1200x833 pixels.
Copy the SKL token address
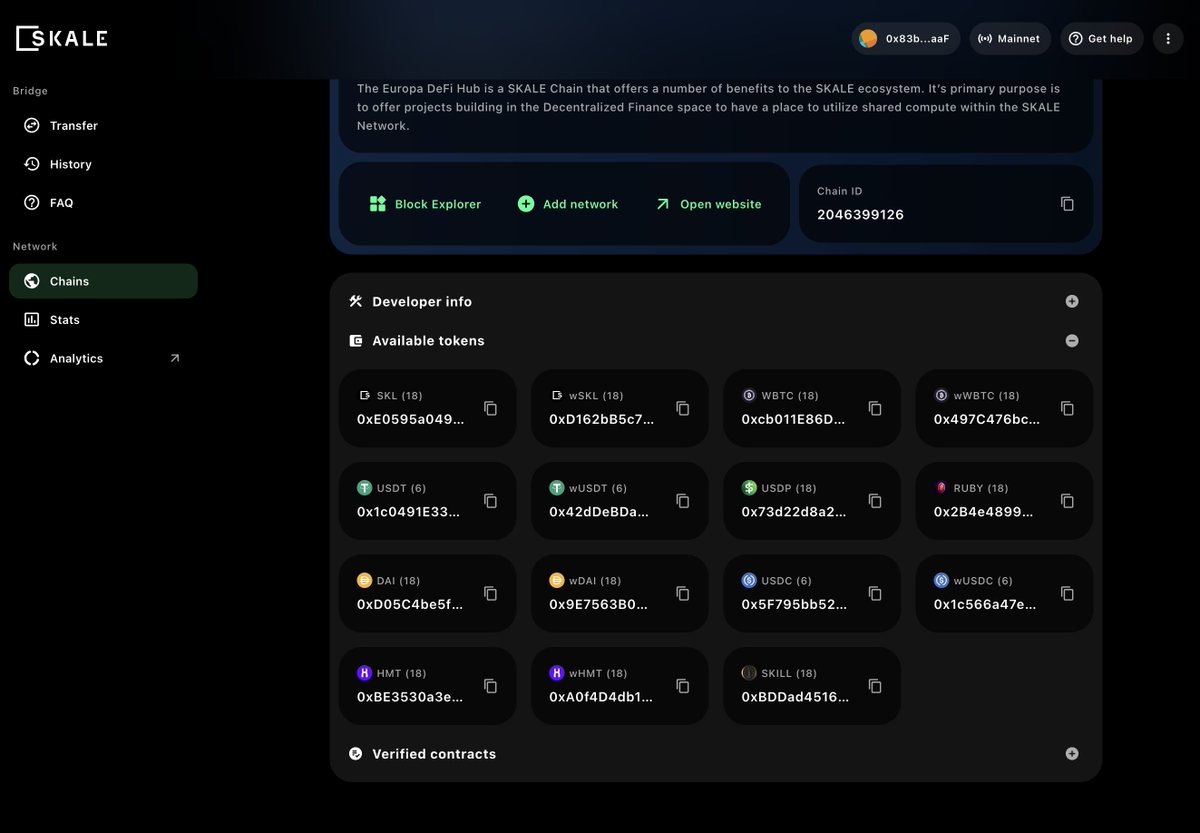[490, 408]
